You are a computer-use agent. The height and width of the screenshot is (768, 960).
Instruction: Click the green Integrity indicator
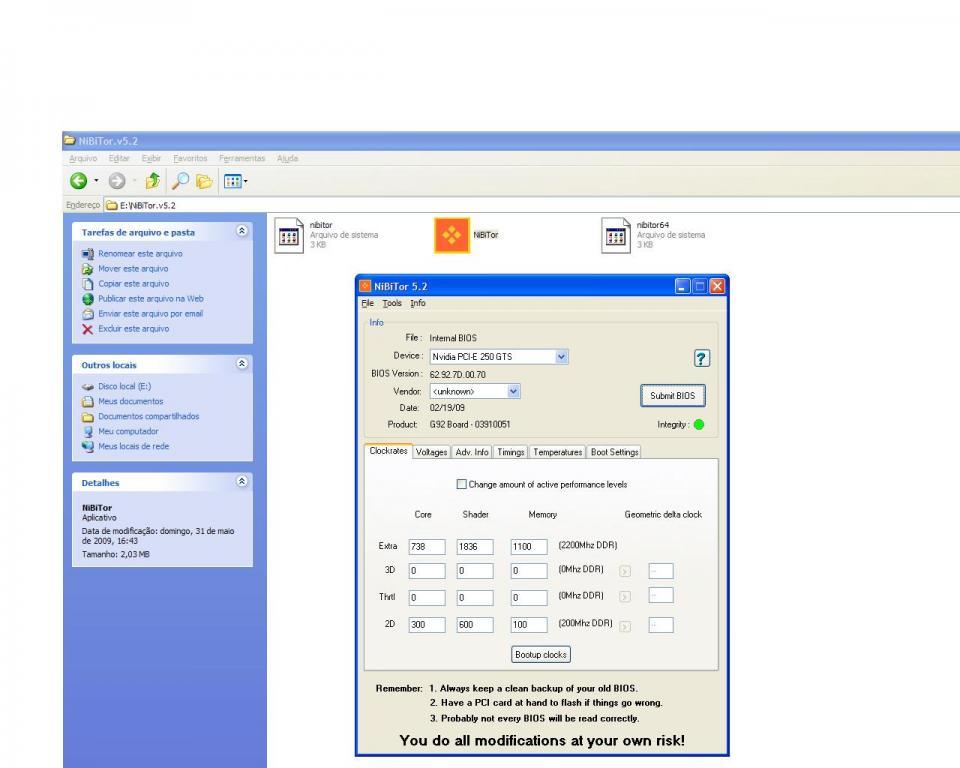pos(699,424)
